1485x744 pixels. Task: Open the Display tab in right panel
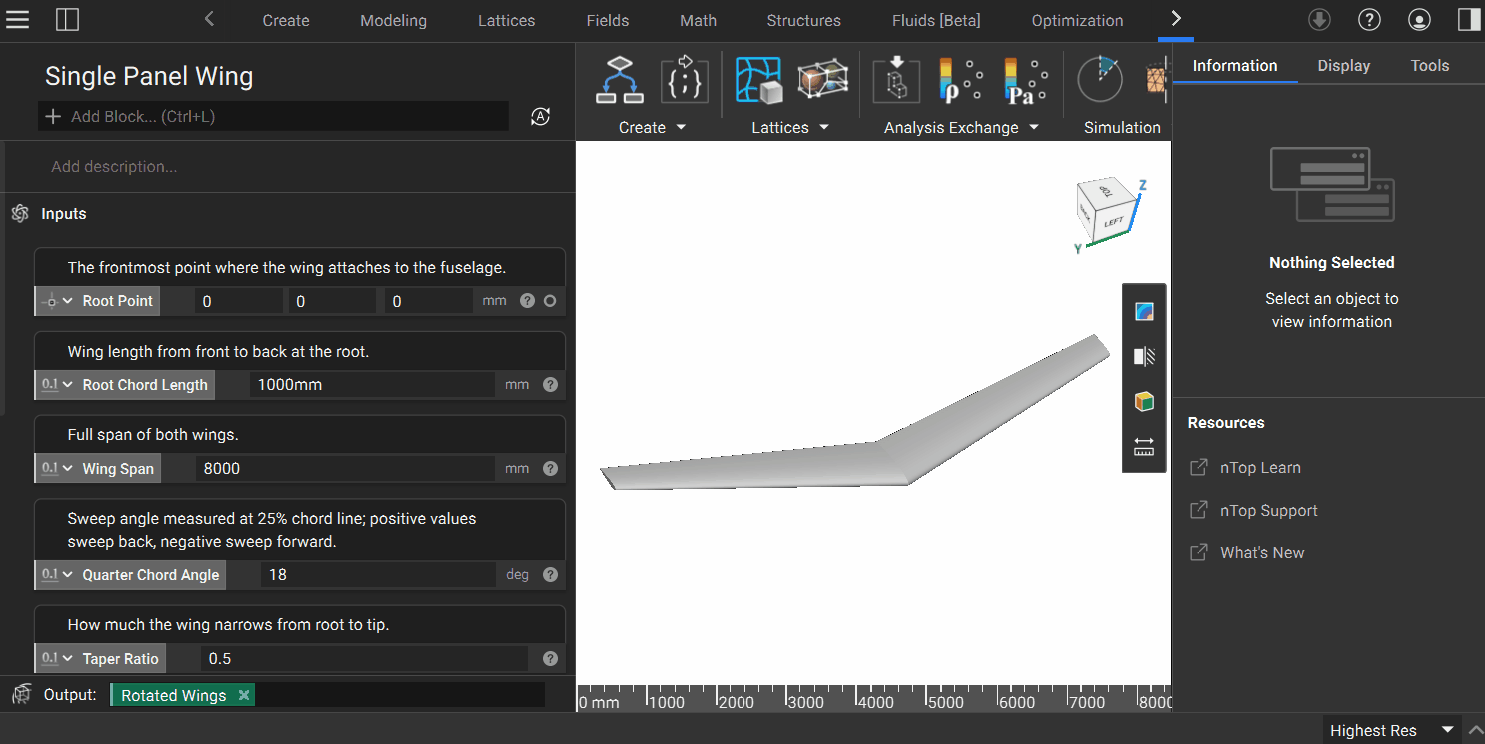tap(1343, 66)
